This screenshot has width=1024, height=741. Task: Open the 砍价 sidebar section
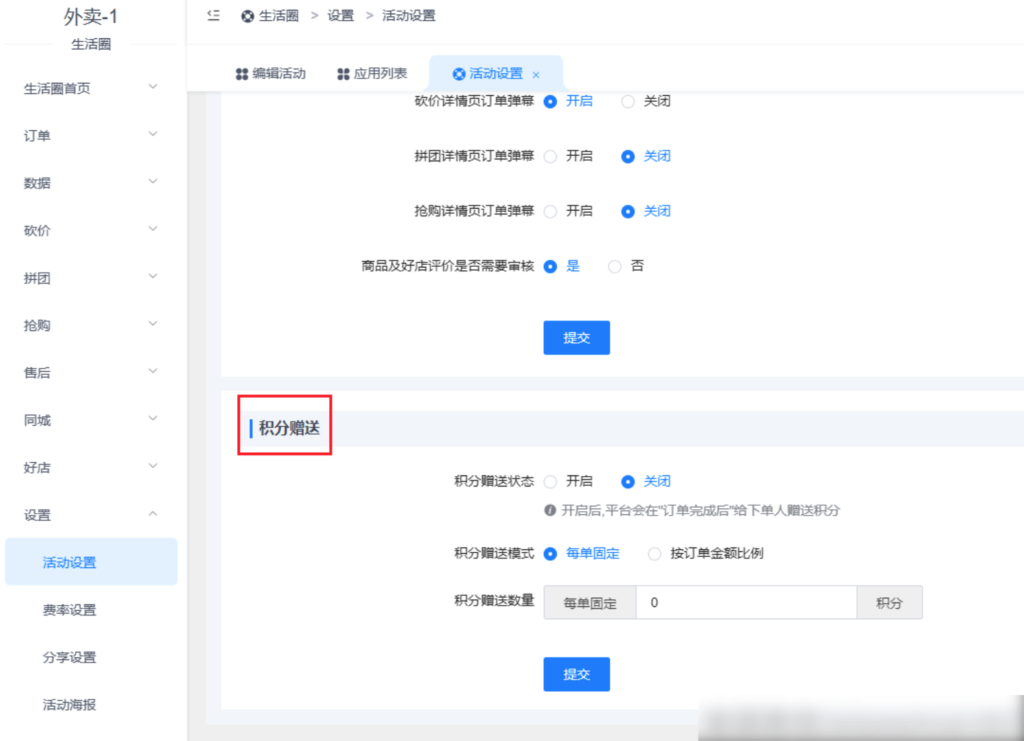click(x=36, y=230)
